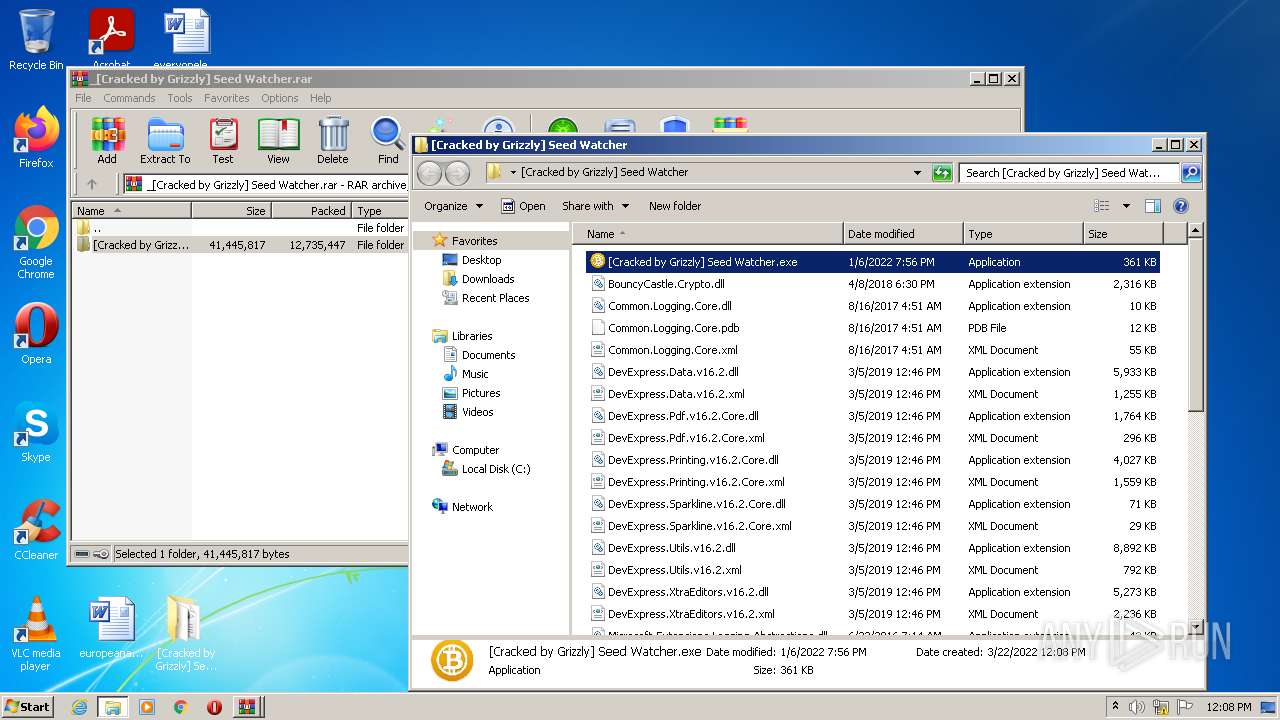Select europeana Word document on desktop
The image size is (1280, 720).
[111, 628]
